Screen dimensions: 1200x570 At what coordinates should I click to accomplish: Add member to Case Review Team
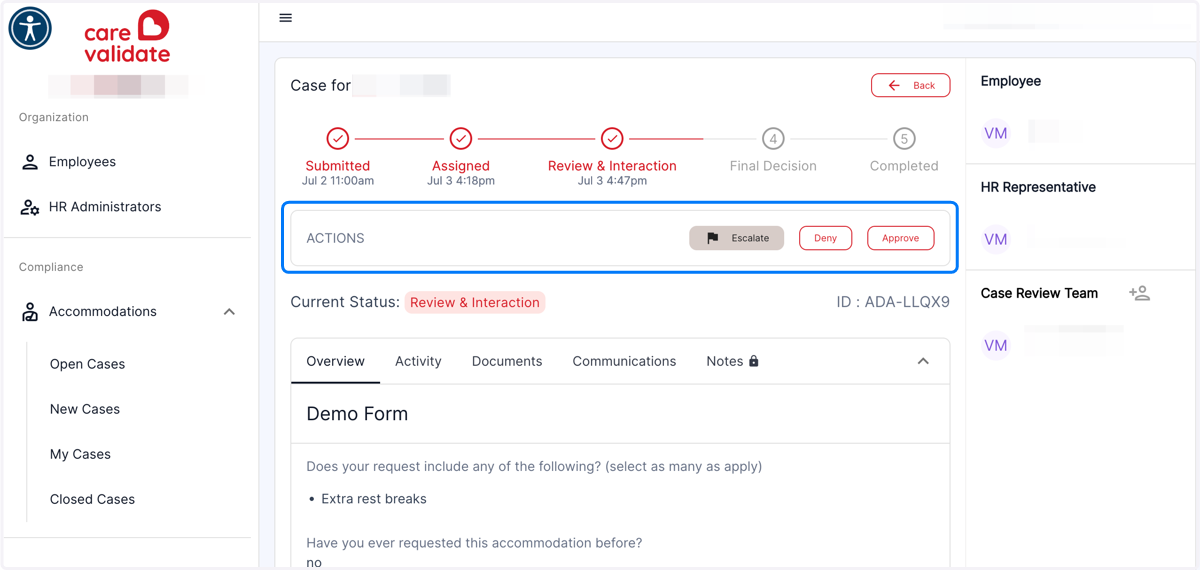click(x=1139, y=293)
